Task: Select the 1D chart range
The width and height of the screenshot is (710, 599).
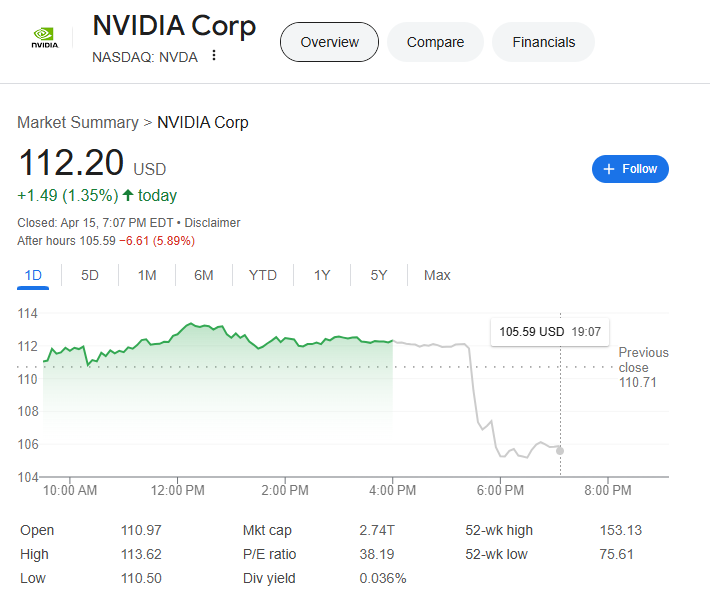Action: pos(33,275)
